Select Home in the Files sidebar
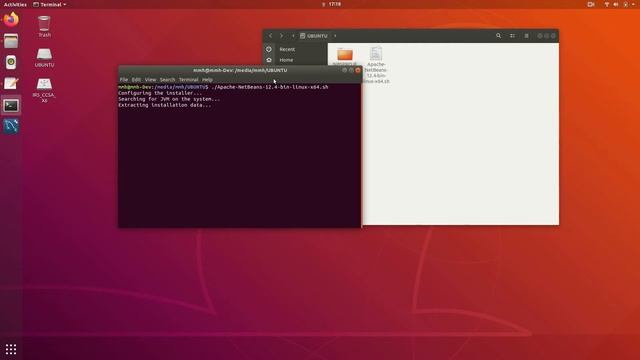The height and width of the screenshot is (360, 640). pos(286,60)
